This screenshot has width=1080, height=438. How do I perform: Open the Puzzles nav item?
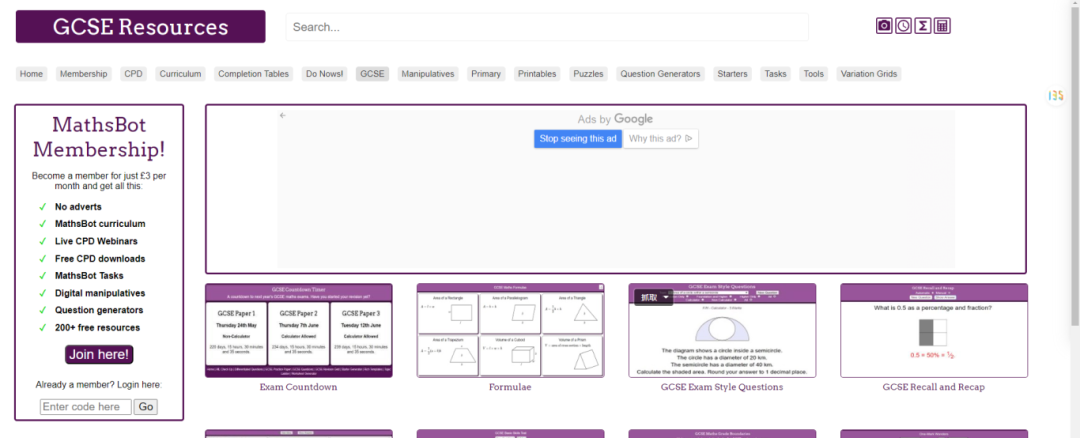(589, 74)
